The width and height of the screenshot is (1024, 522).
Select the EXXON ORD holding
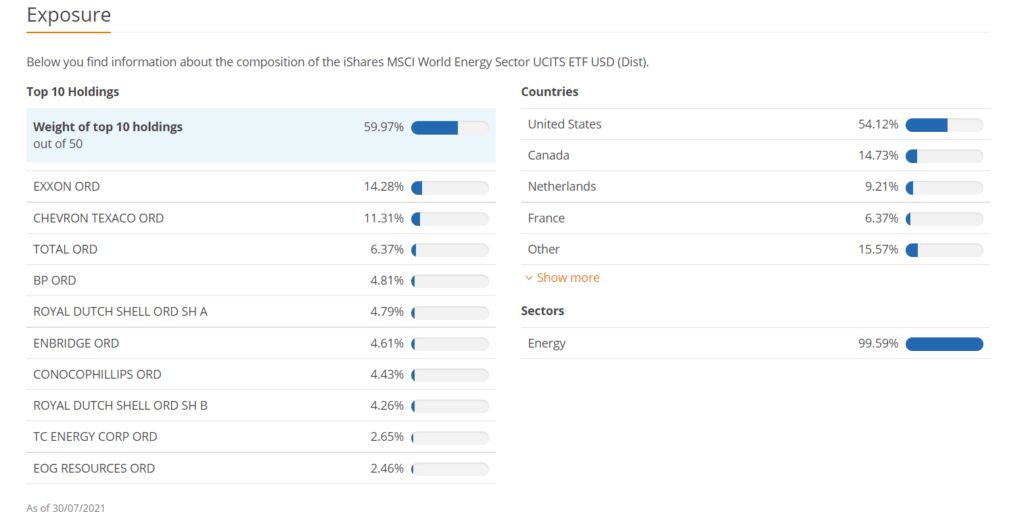pyautogui.click(x=261, y=187)
